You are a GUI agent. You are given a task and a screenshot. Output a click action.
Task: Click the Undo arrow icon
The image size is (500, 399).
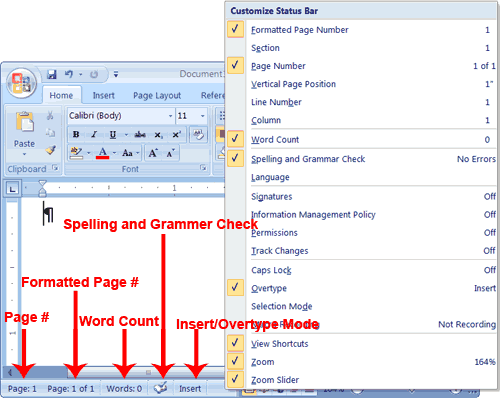(x=69, y=74)
